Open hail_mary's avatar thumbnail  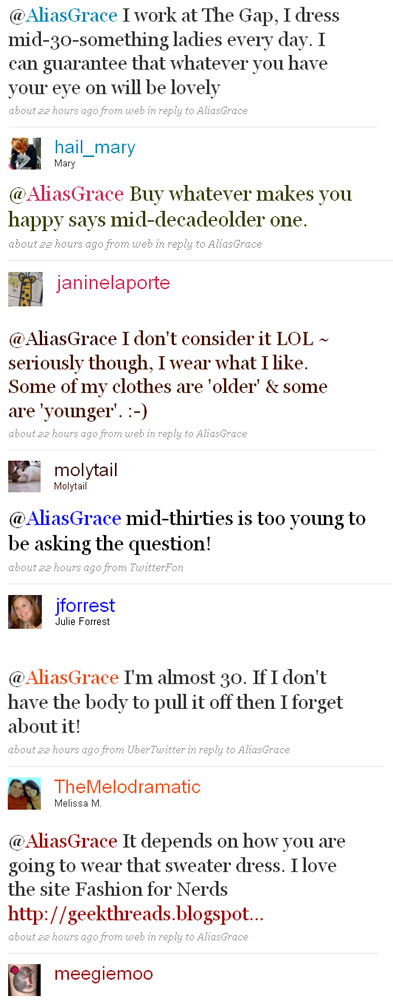pyautogui.click(x=25, y=154)
